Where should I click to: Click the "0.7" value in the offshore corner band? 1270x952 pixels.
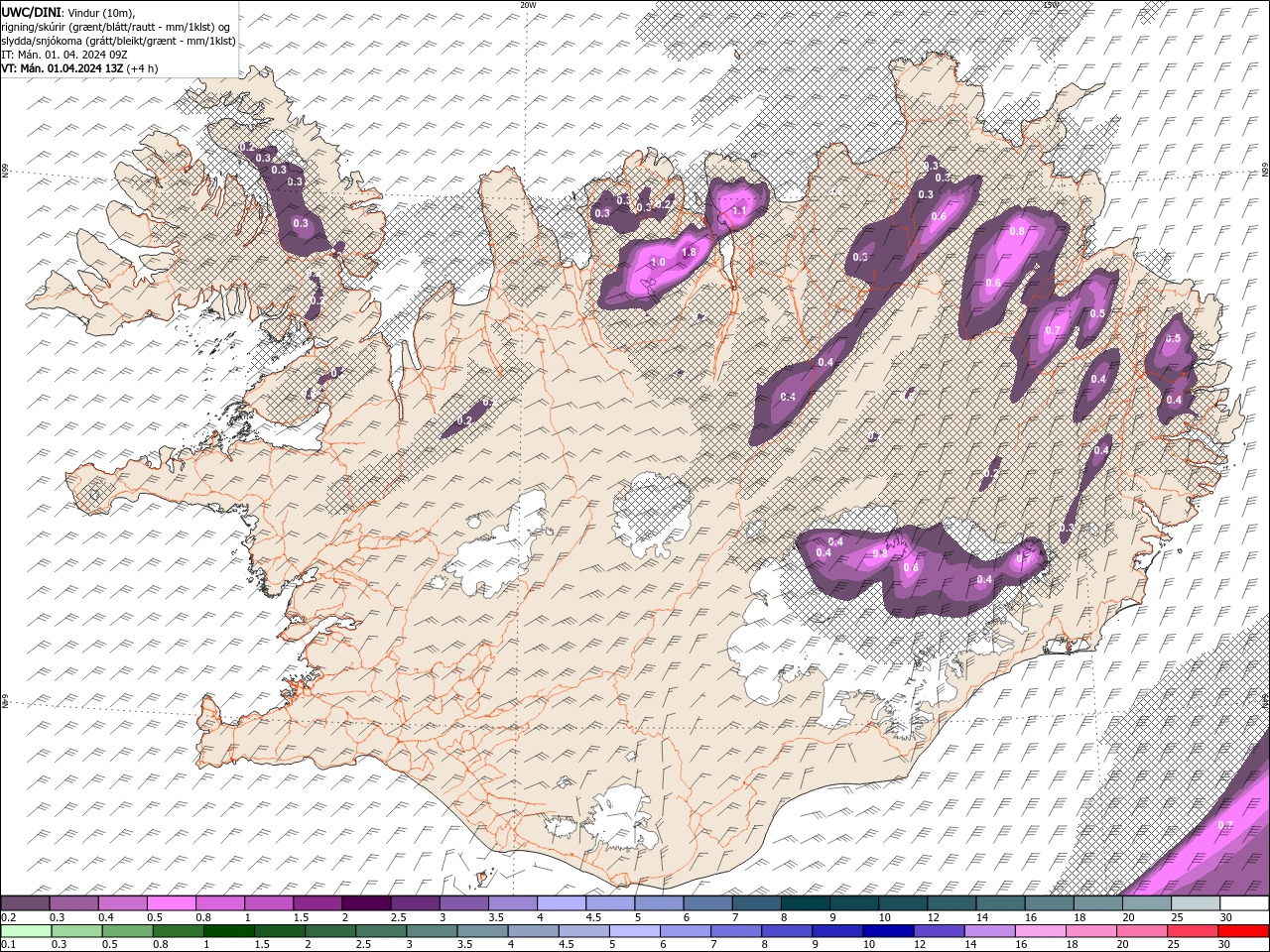point(1224,825)
